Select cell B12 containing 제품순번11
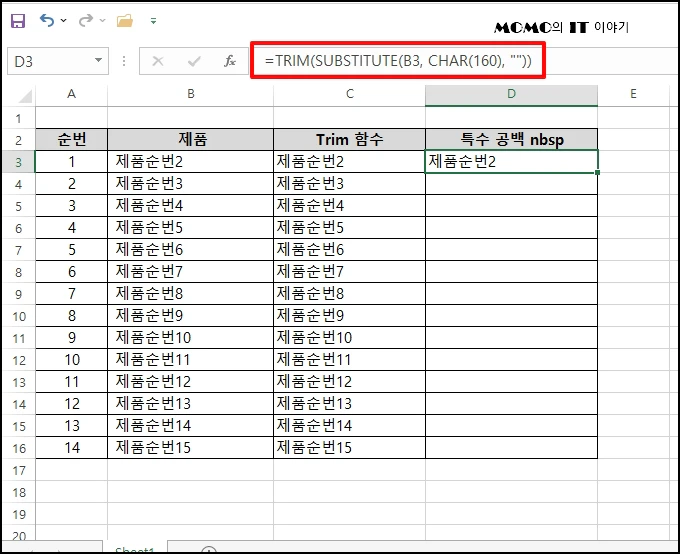This screenshot has width=680, height=554. 190,360
